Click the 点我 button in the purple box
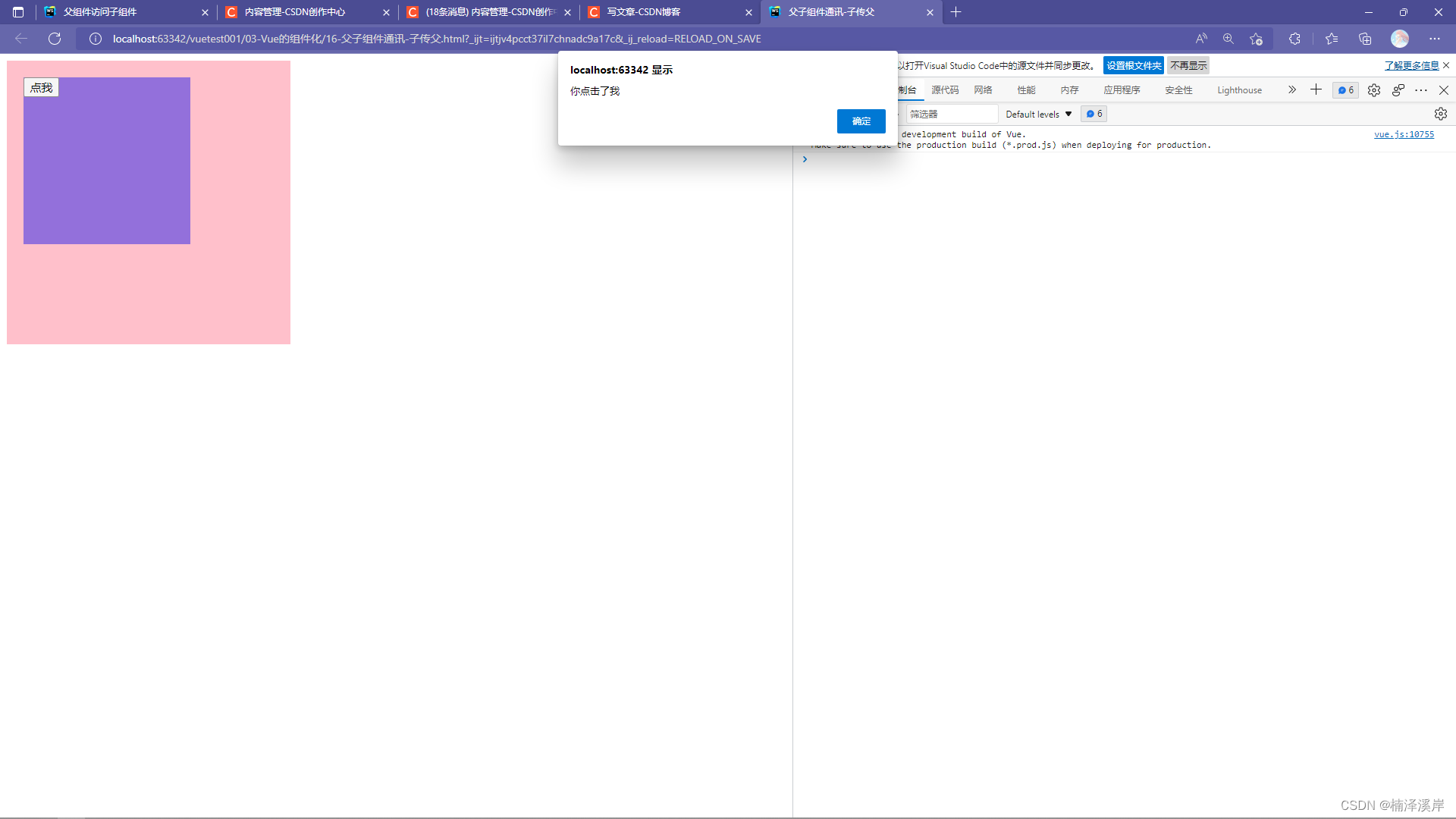This screenshot has width=1456, height=819. click(41, 88)
